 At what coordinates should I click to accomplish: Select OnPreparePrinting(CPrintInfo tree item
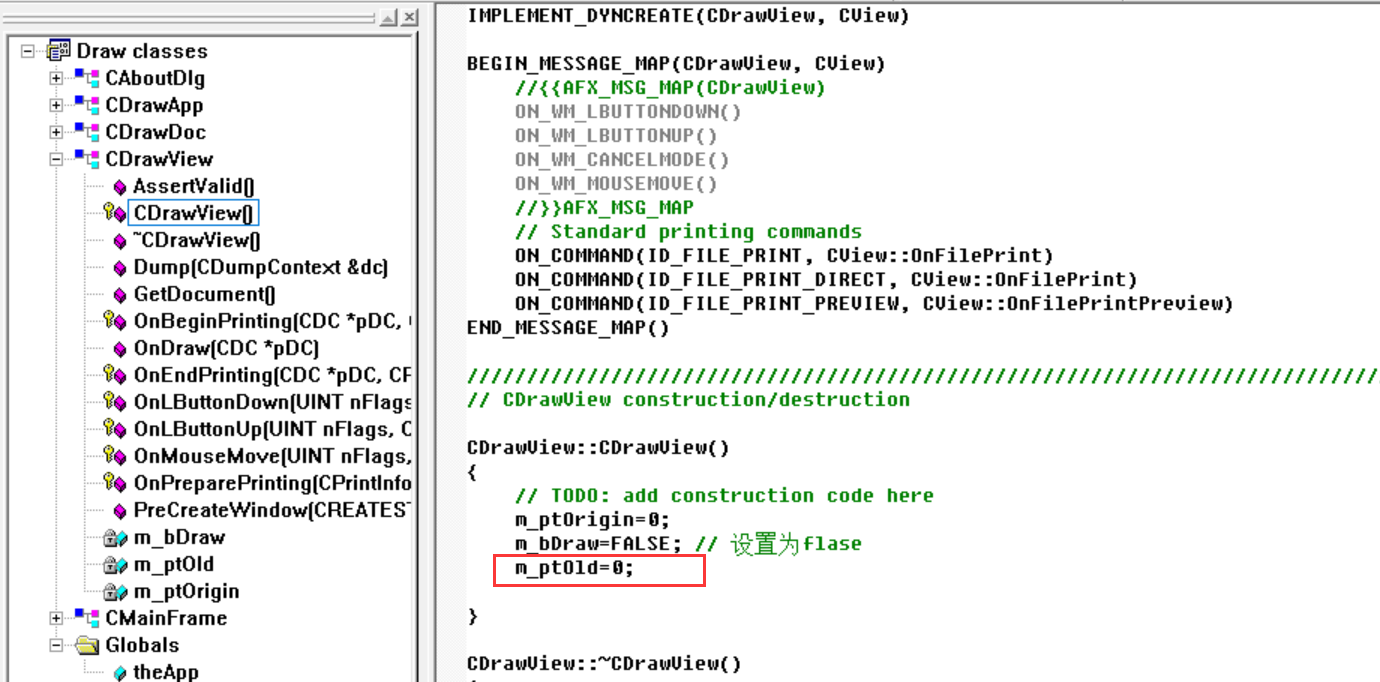point(272,483)
